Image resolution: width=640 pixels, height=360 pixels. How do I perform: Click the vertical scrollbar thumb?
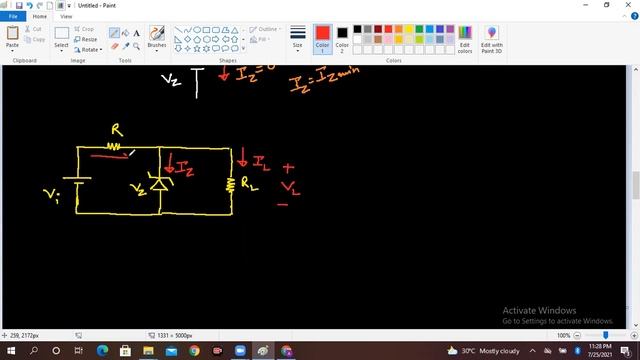pyautogui.click(x=636, y=184)
